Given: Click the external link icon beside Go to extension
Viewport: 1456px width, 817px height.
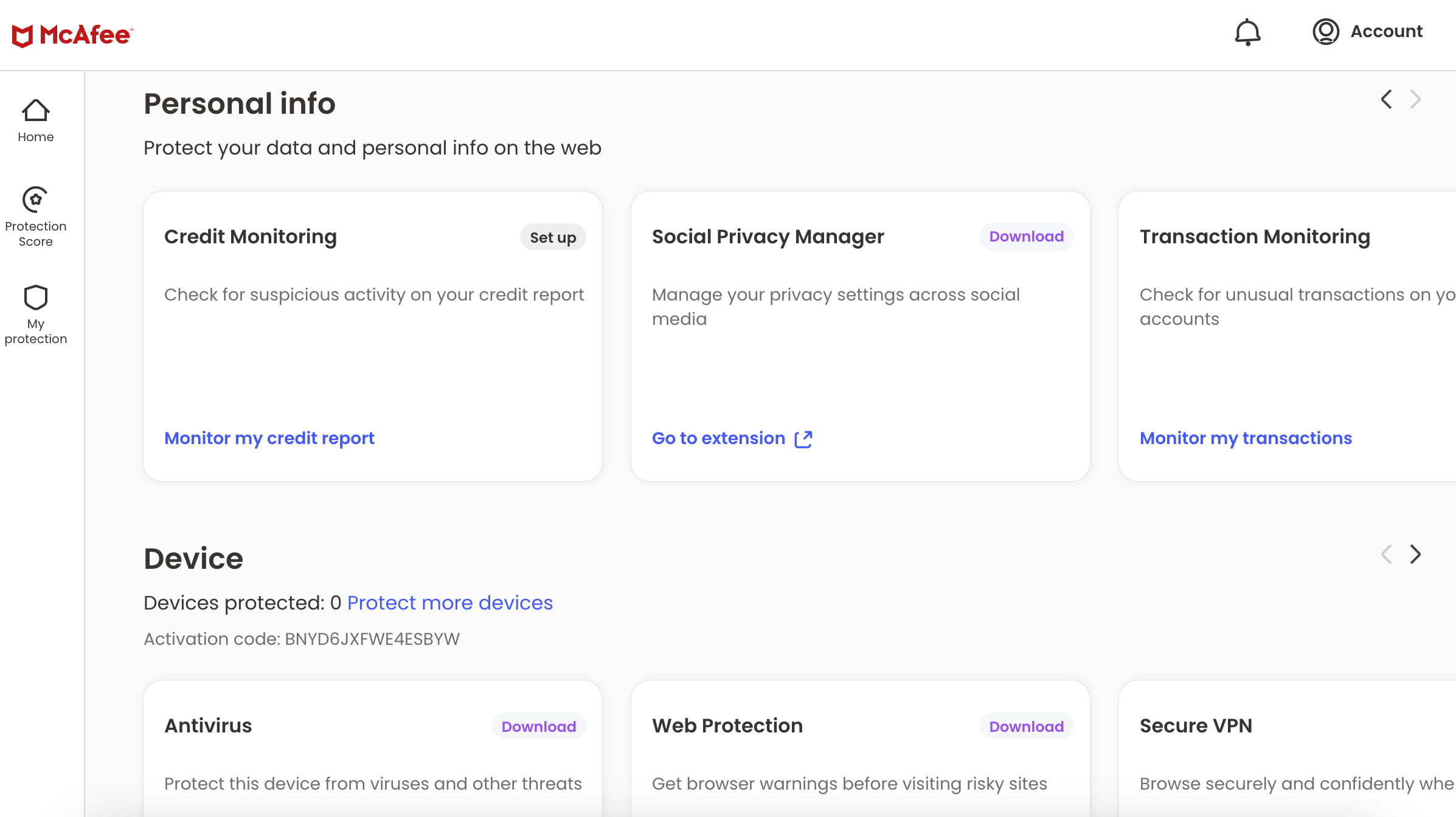Looking at the screenshot, I should (803, 439).
